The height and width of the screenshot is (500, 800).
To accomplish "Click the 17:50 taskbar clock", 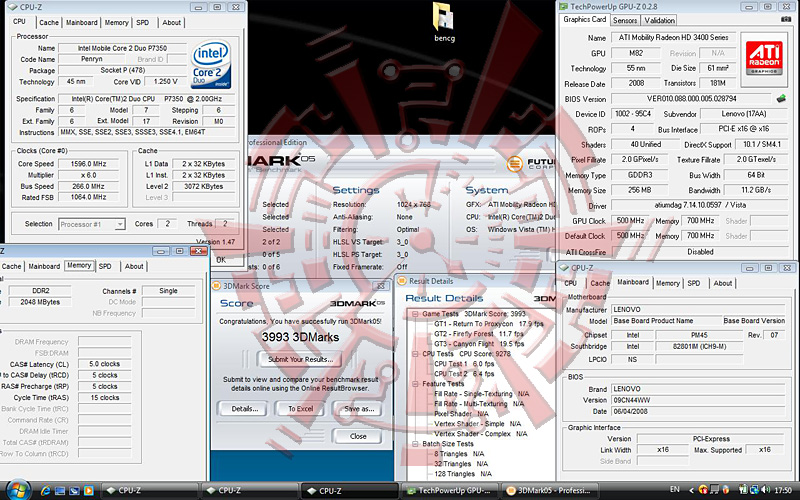I will [x=783, y=490].
